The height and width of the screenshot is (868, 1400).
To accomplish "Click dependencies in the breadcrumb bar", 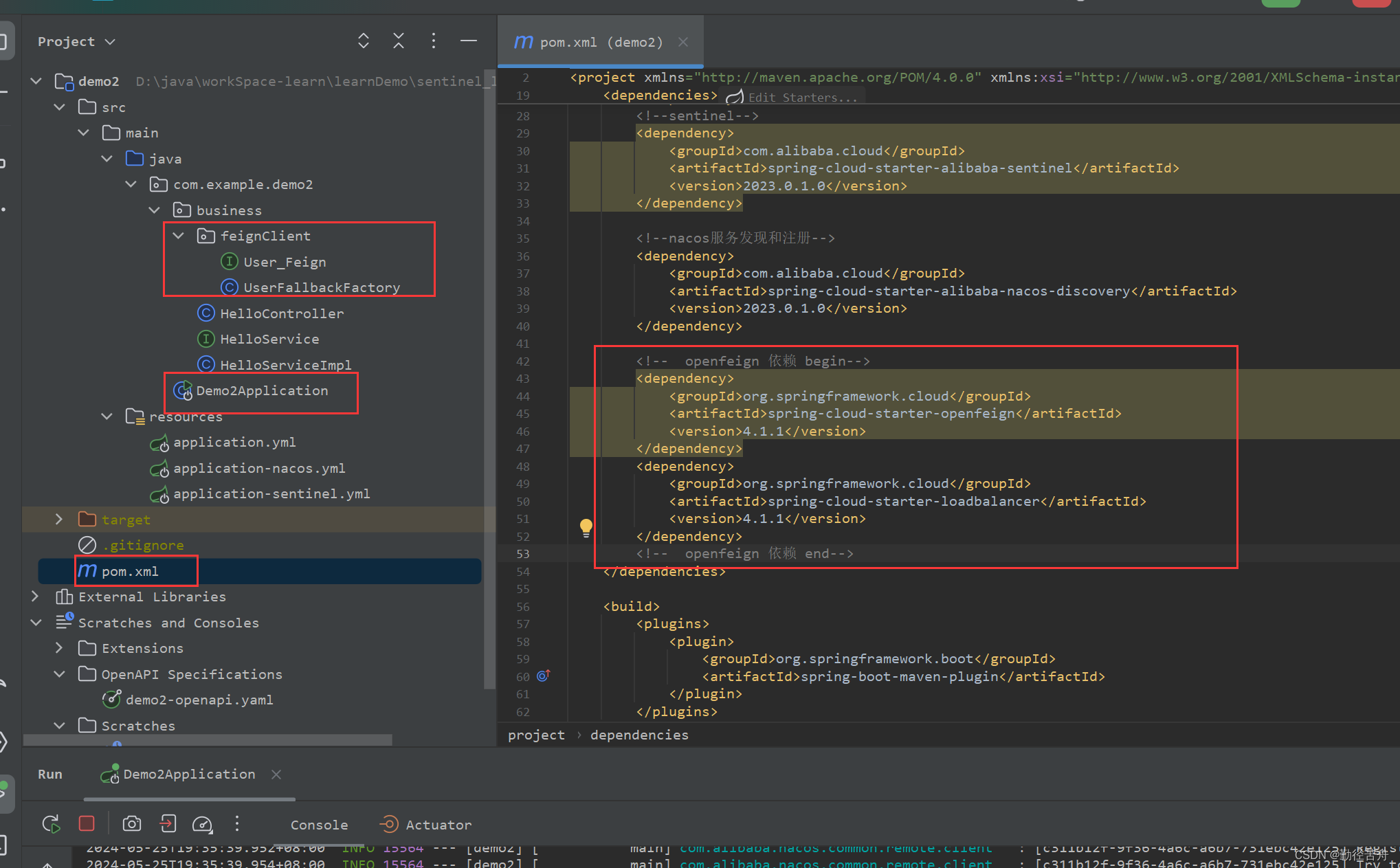I will coord(638,735).
